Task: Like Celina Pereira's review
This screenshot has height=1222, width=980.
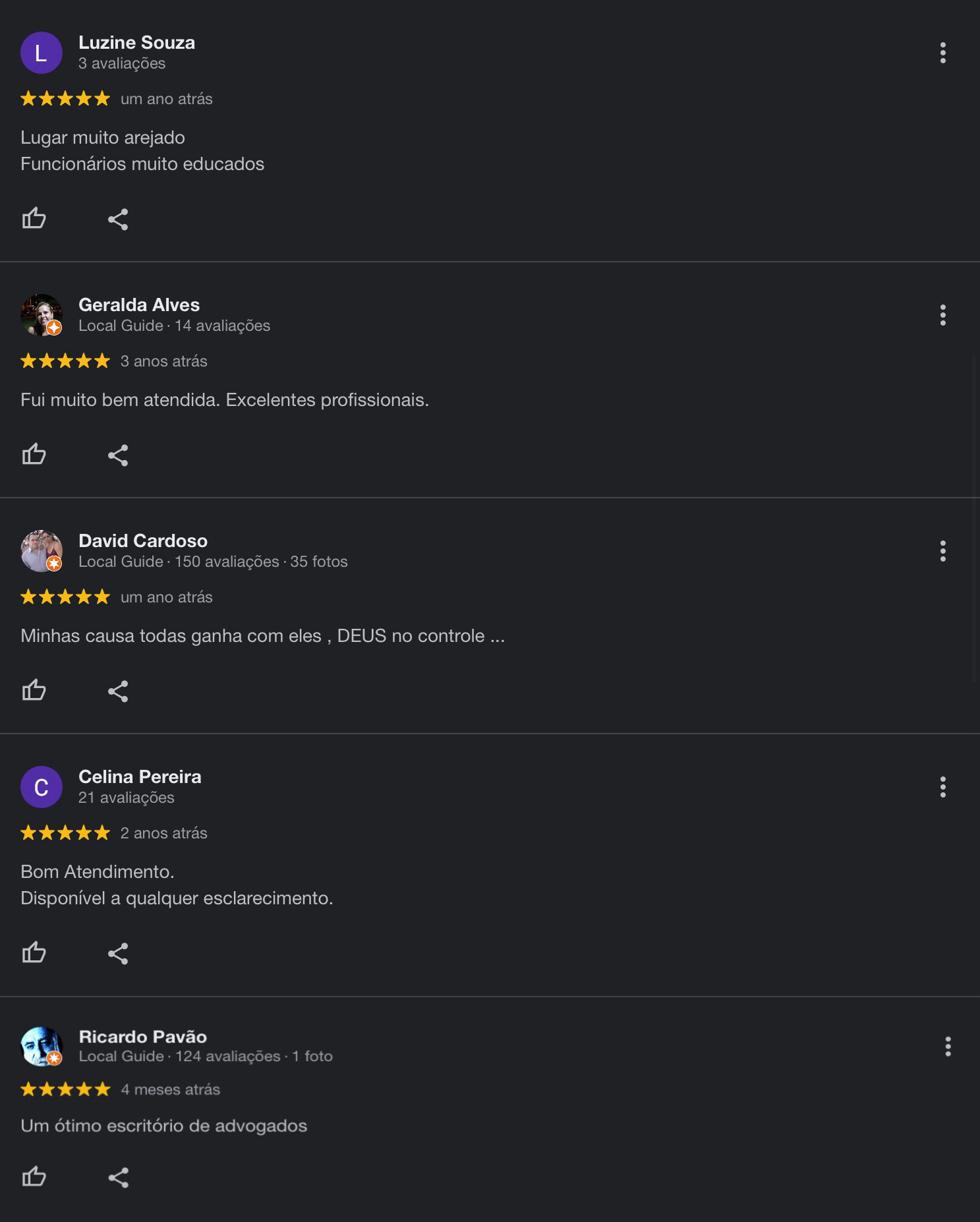Action: (x=34, y=952)
